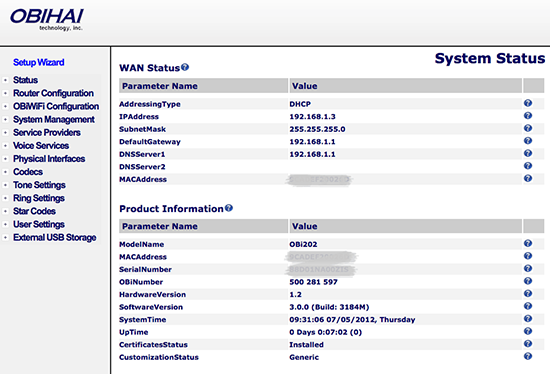Expand the Router Configuration node

[5, 93]
